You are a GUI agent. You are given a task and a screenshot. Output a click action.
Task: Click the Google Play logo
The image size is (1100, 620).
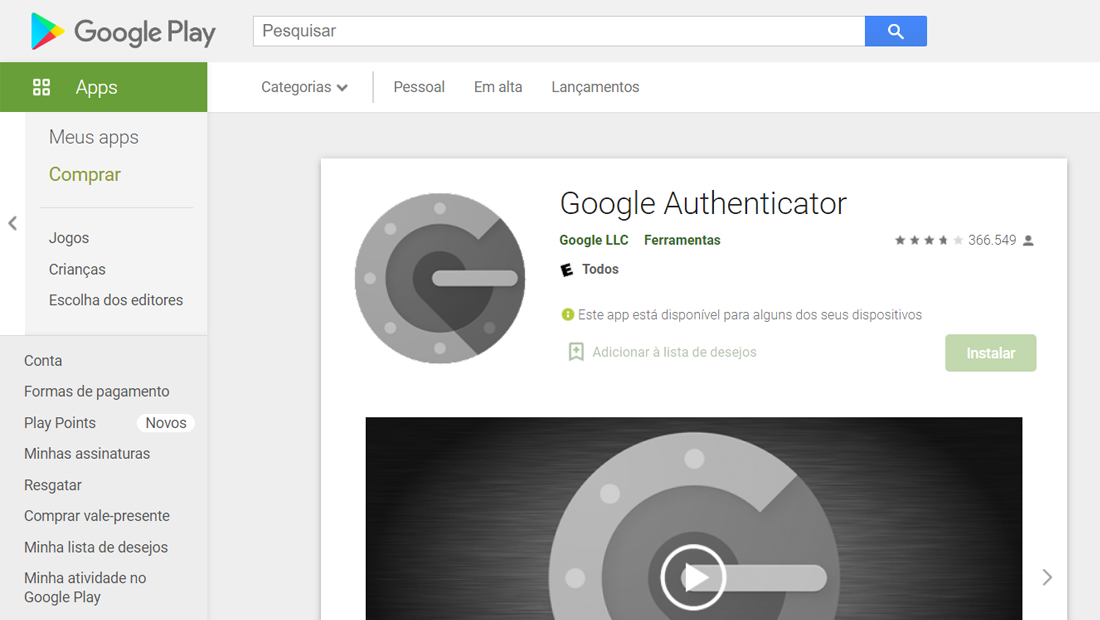coord(122,31)
